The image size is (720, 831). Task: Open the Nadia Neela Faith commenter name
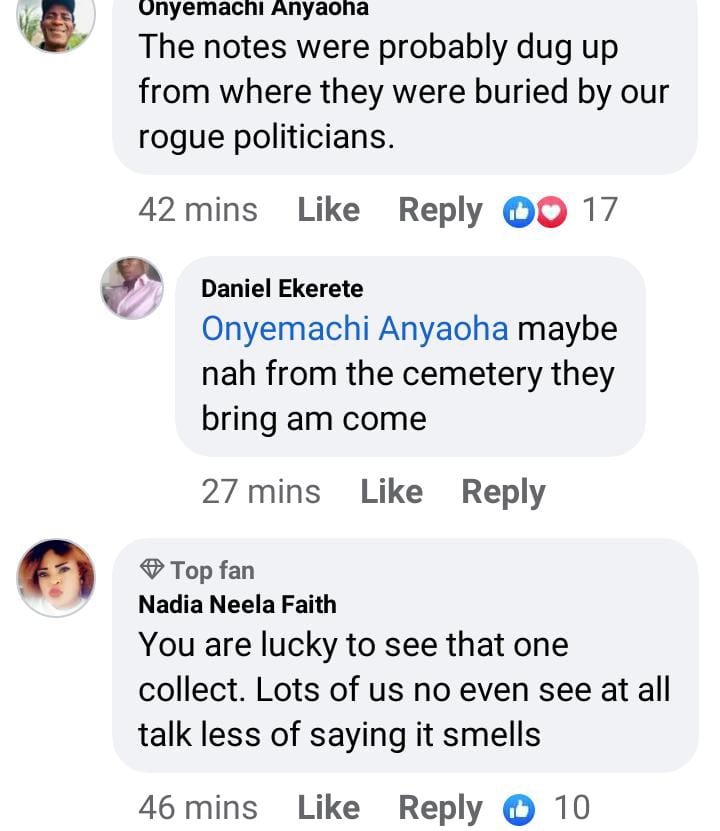coord(237,604)
